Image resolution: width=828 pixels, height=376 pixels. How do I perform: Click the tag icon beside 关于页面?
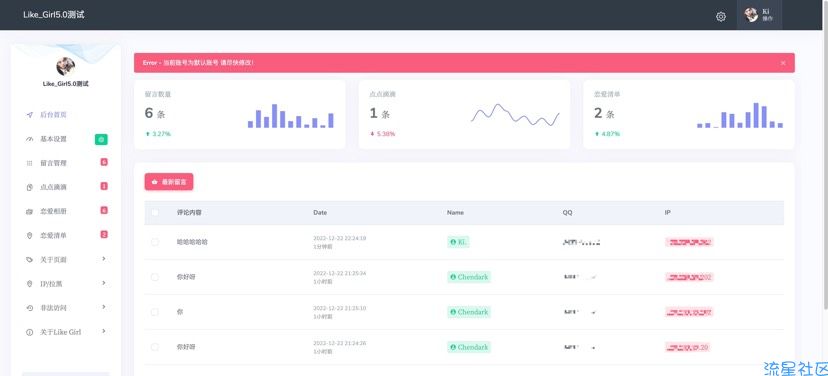coord(30,260)
